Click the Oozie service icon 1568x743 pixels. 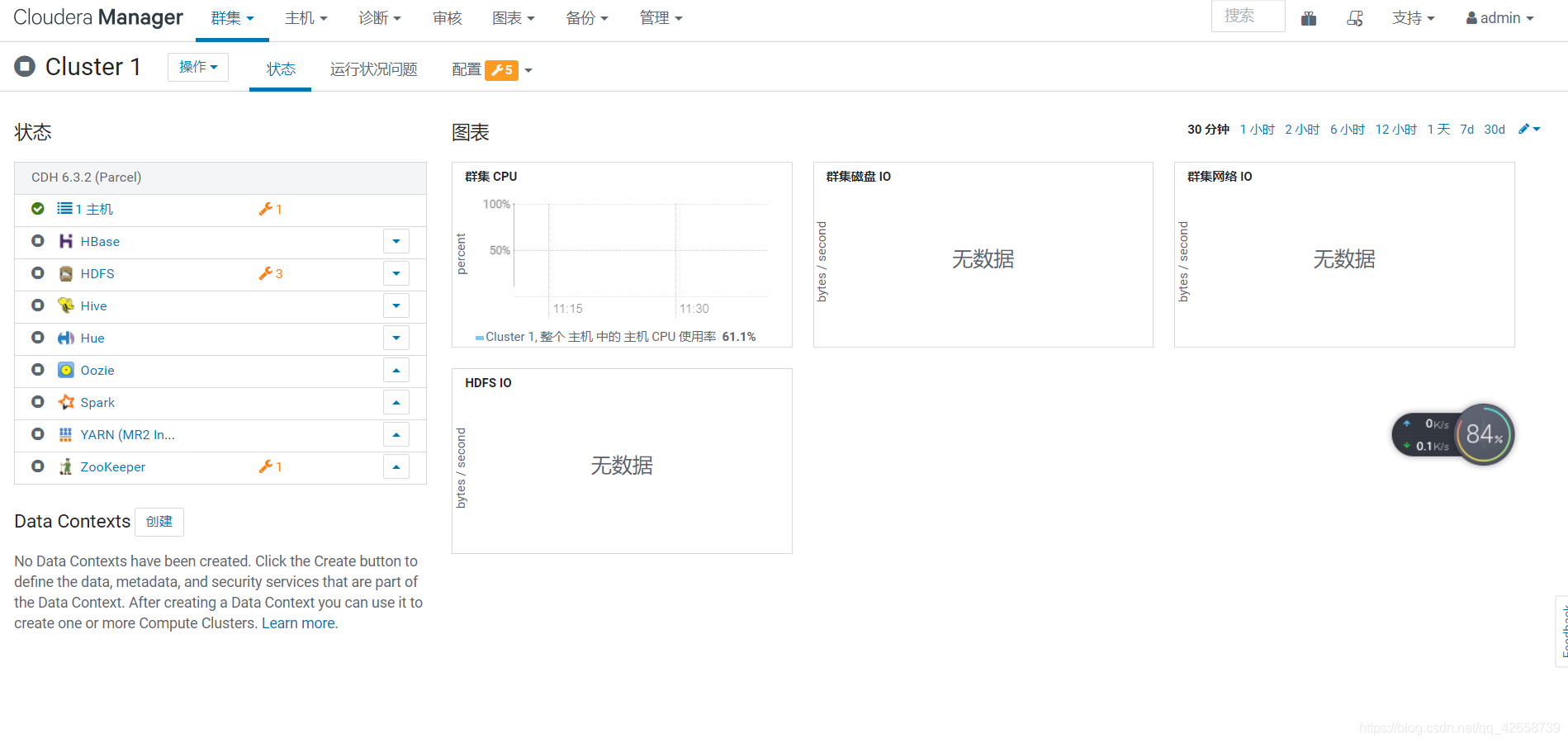[x=66, y=370]
